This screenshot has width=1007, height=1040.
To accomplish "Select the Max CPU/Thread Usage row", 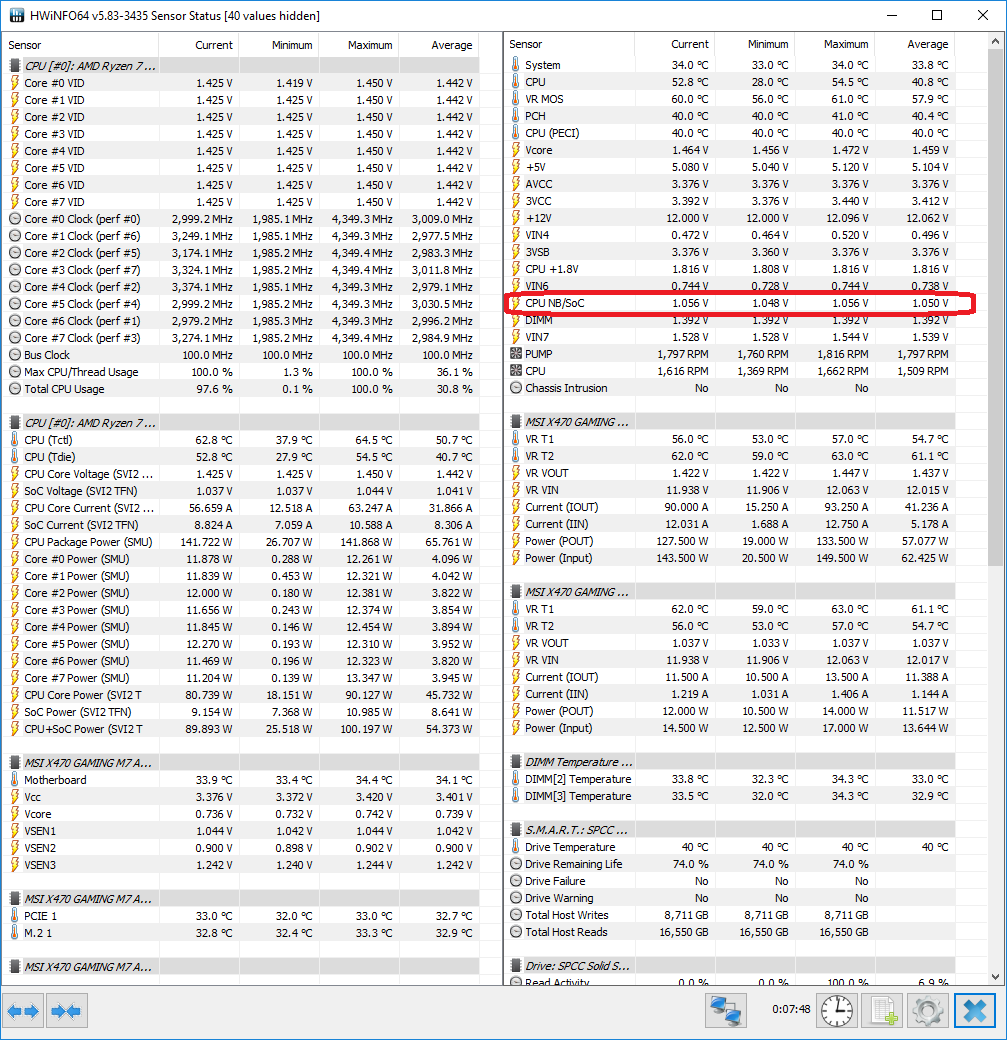I will coord(240,372).
